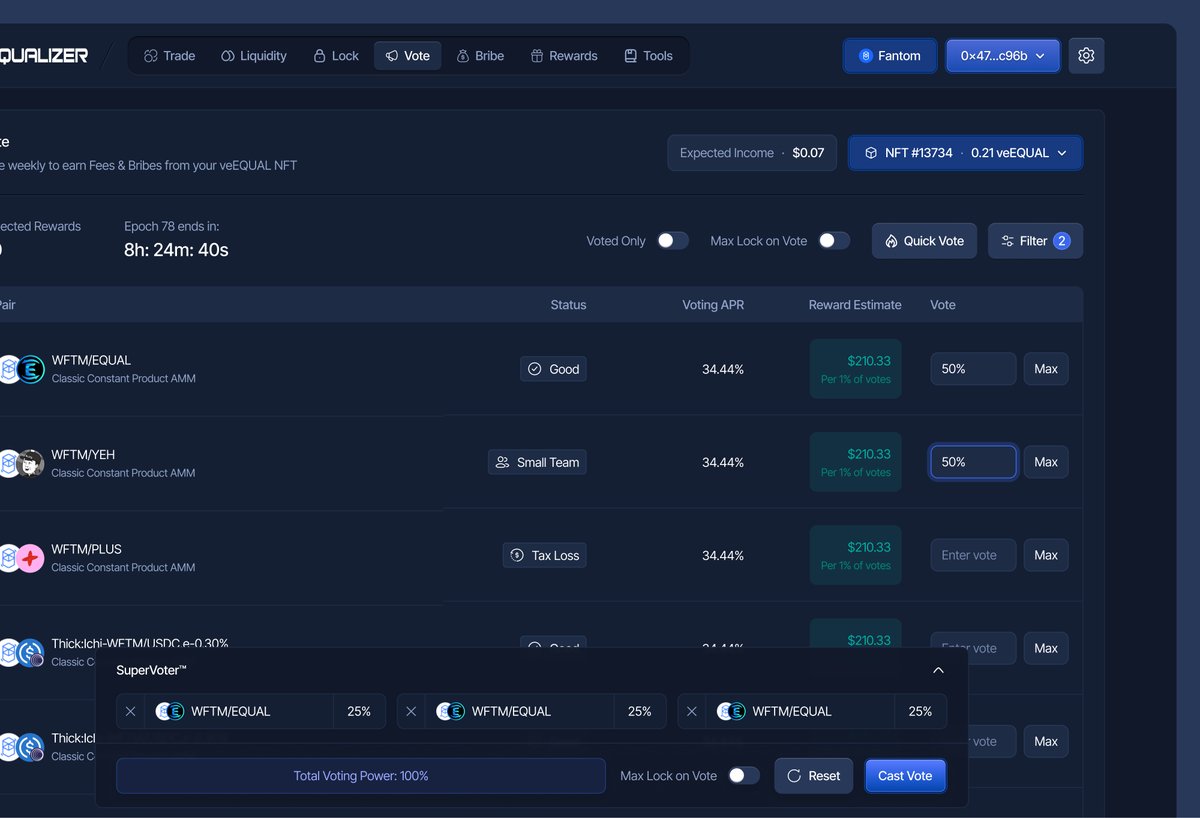
Task: Open the Trade tab
Action: (169, 56)
